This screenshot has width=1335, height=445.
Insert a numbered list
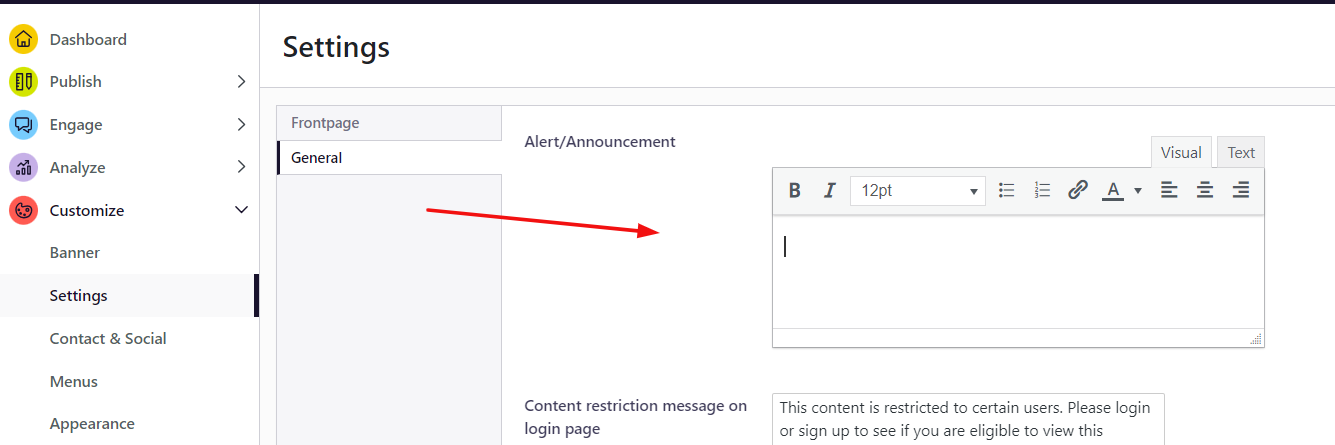pos(1042,190)
